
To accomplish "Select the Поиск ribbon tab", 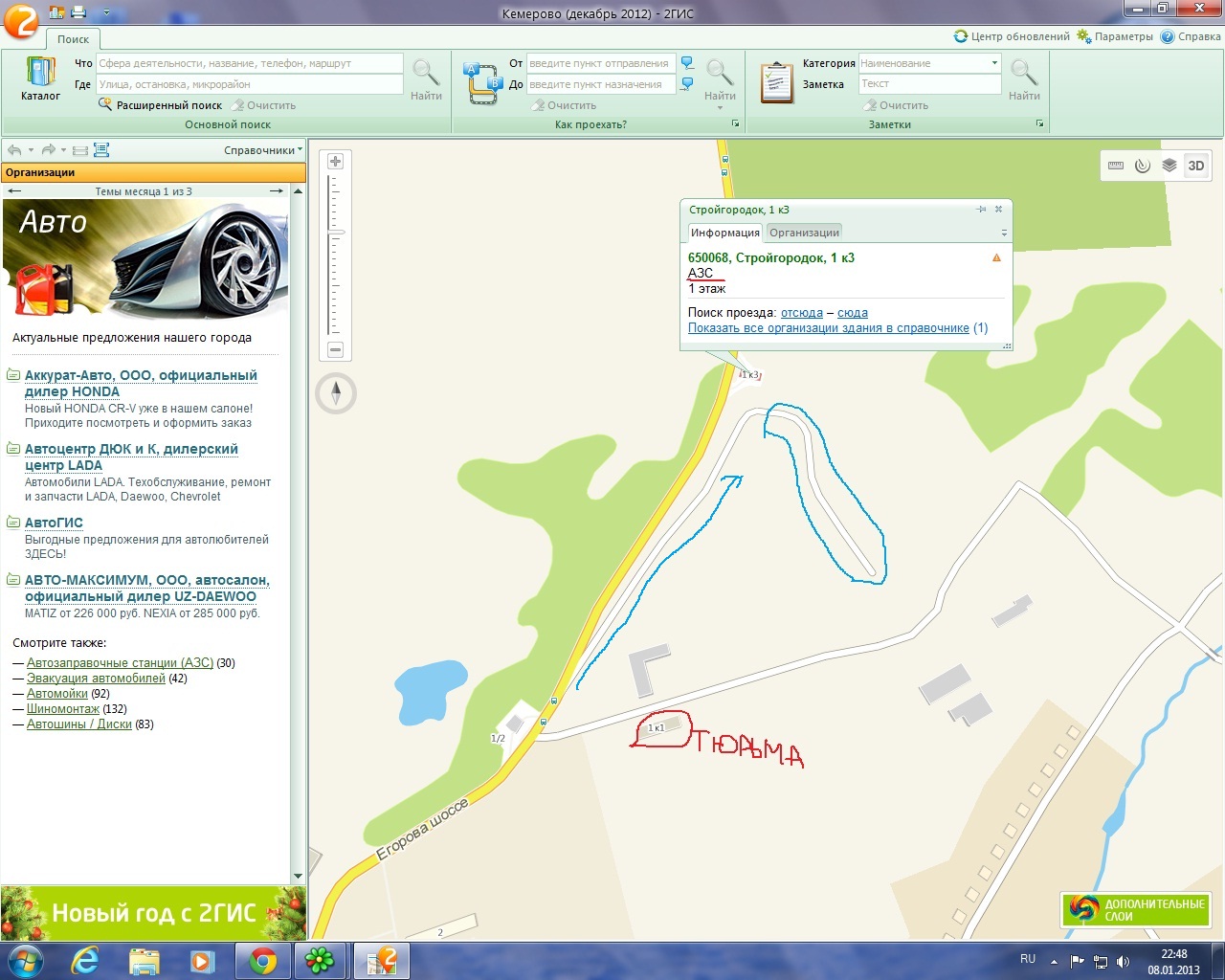I will (73, 39).
